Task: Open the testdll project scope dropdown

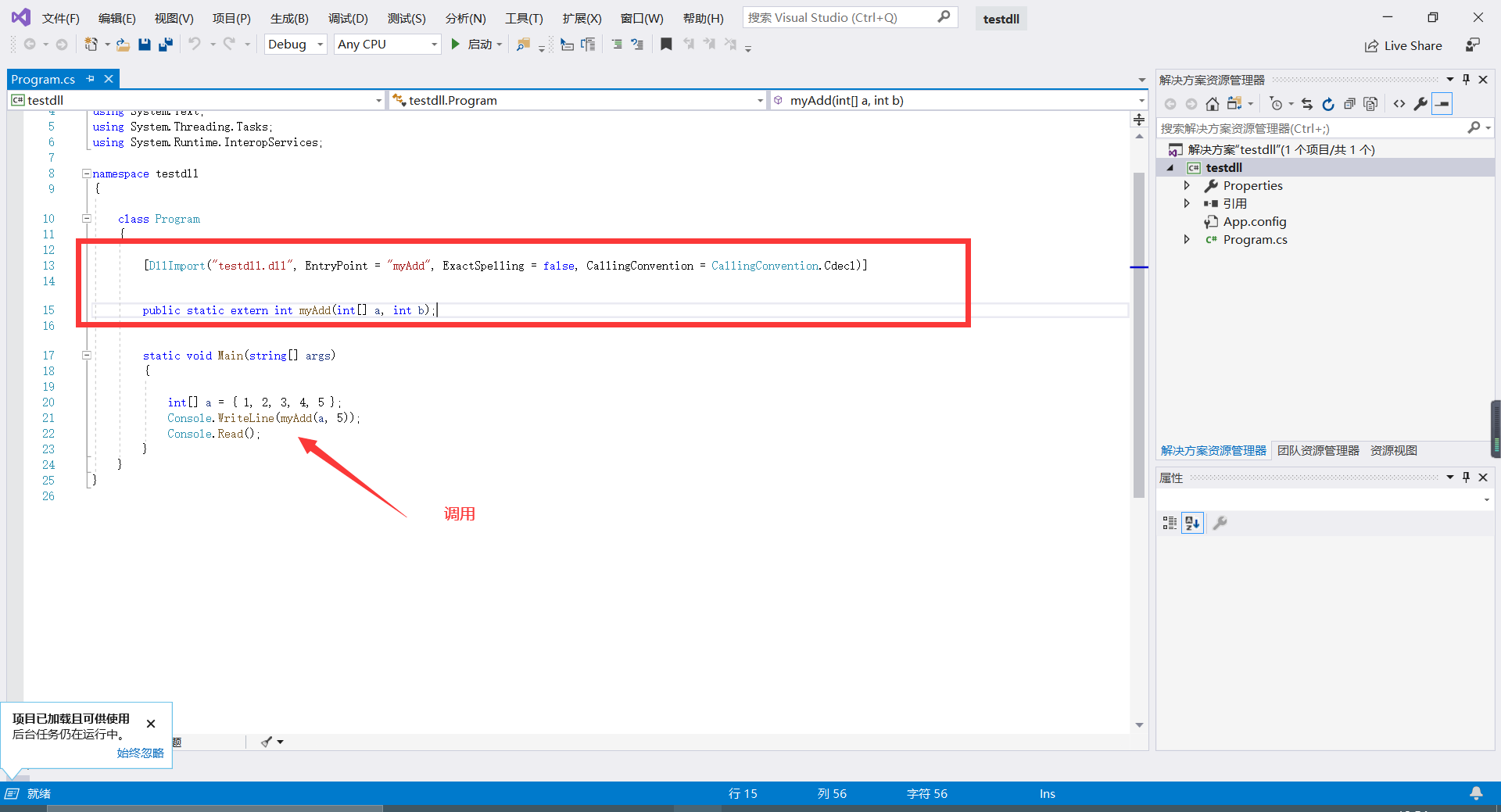Action: coord(197,100)
